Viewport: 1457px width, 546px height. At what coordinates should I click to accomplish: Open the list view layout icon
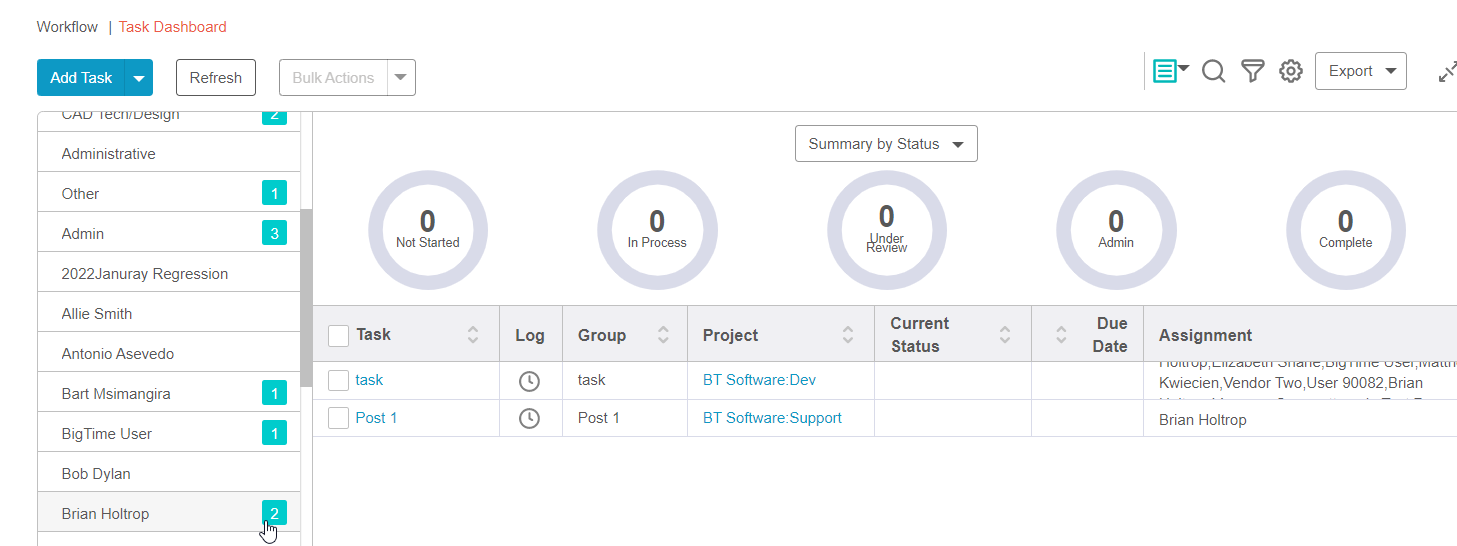pyautogui.click(x=1170, y=71)
